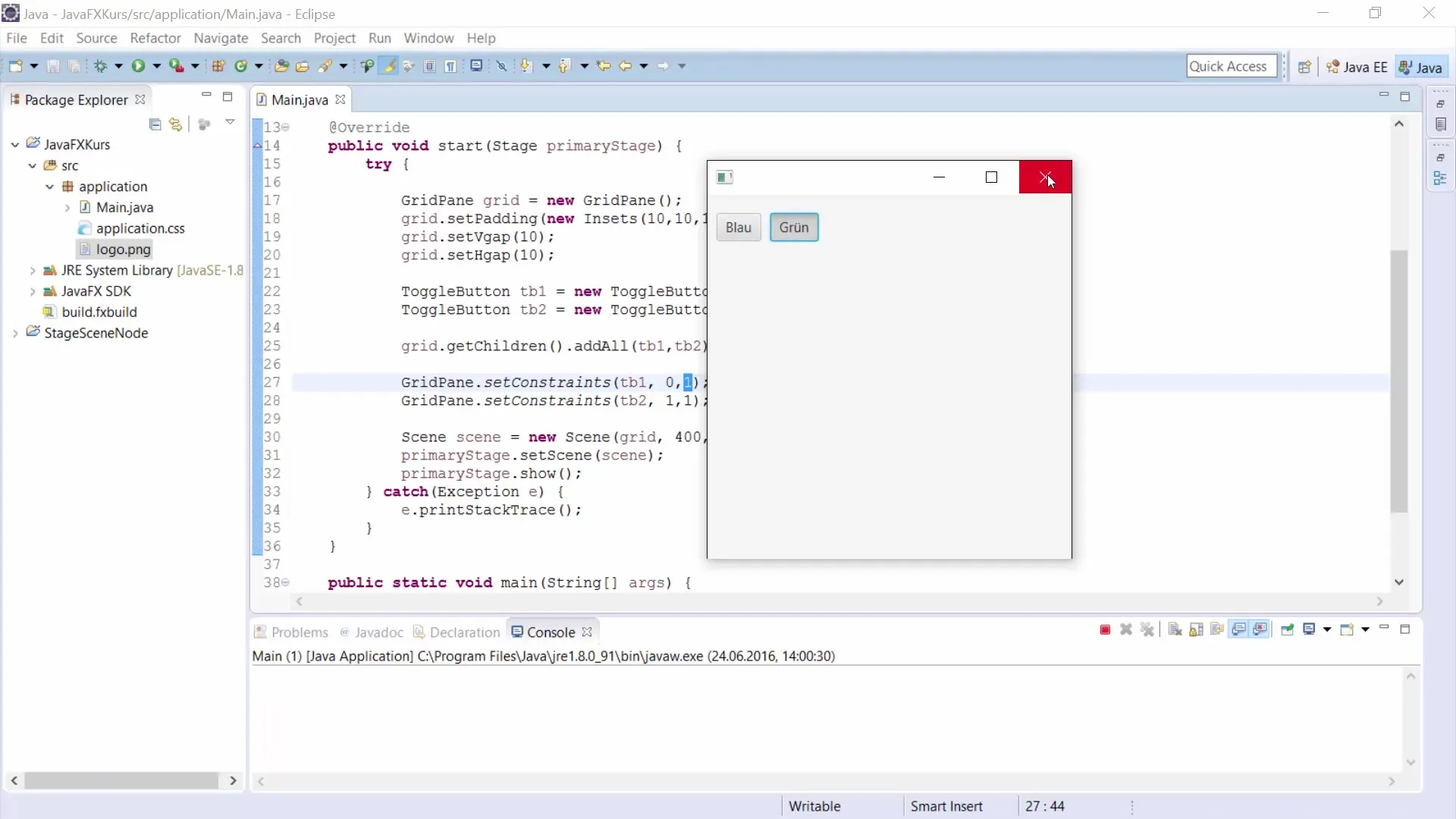1456x819 pixels.
Task: Toggle Scroll Lock in Console toolbar
Action: click(x=1196, y=630)
